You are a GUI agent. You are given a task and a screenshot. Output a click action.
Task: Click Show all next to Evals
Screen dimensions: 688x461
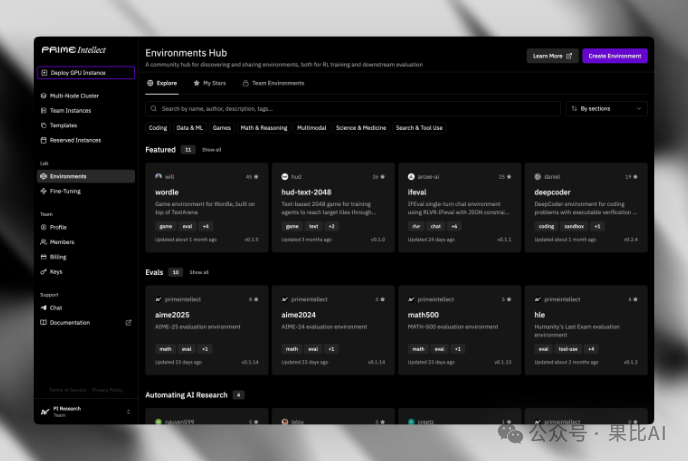pyautogui.click(x=199, y=272)
